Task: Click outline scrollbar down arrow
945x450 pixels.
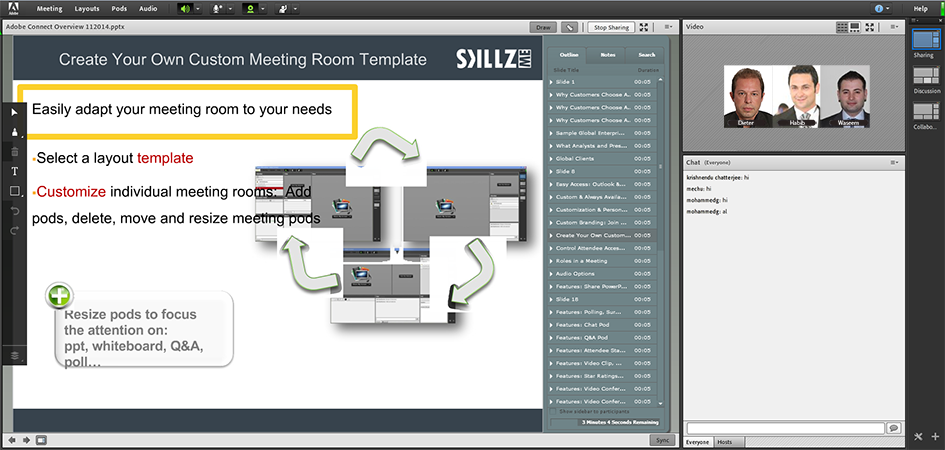Action: tap(661, 402)
